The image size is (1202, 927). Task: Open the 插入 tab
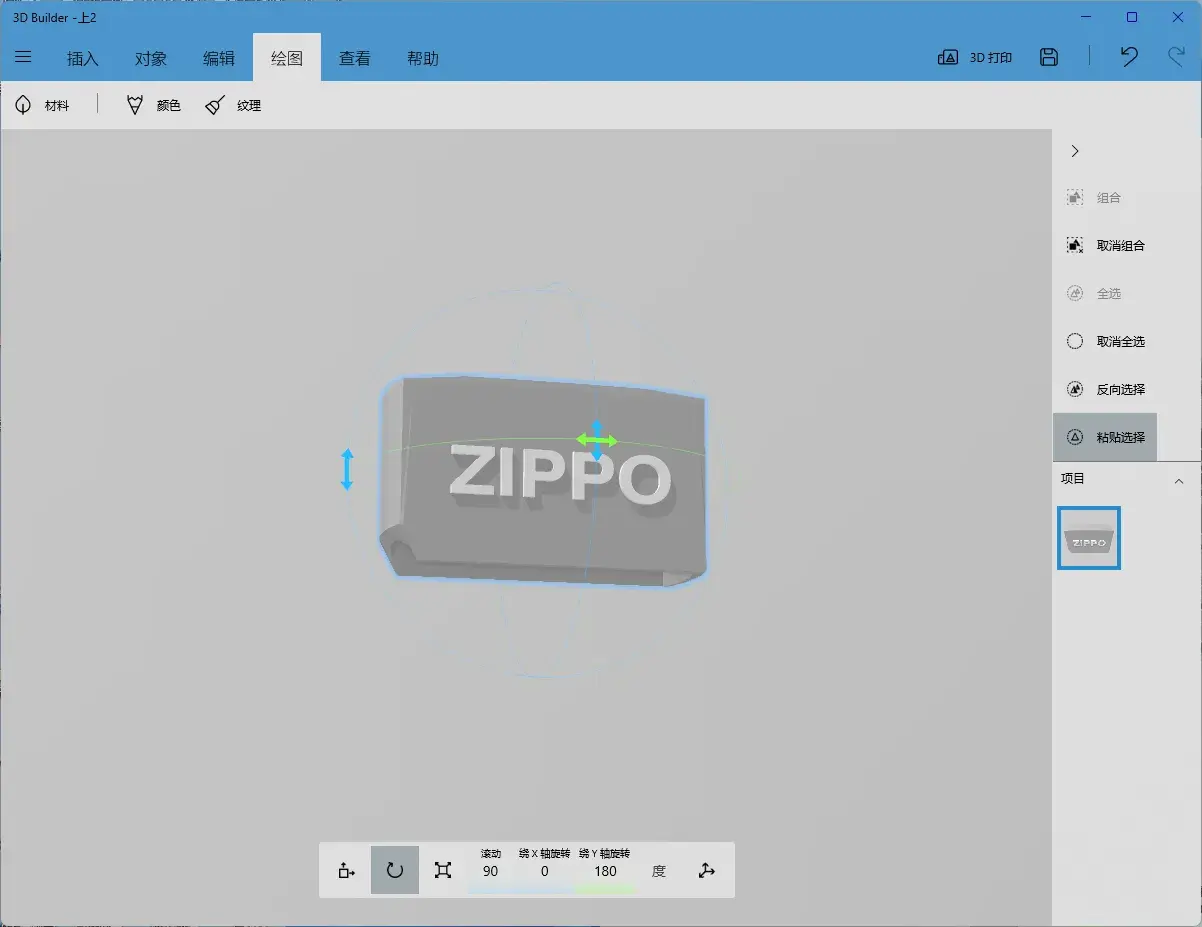[x=83, y=58]
